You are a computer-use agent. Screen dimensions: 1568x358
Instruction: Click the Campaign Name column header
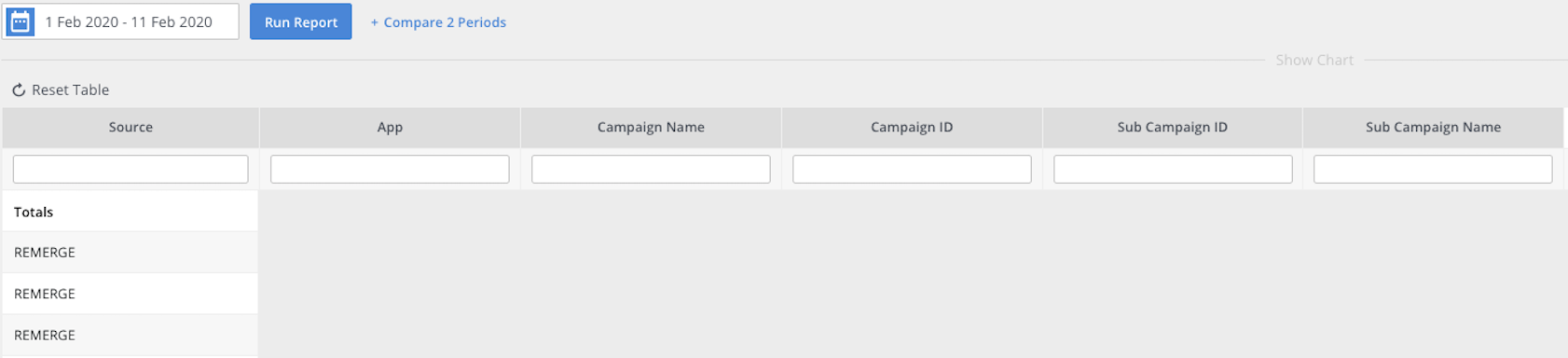tap(651, 127)
